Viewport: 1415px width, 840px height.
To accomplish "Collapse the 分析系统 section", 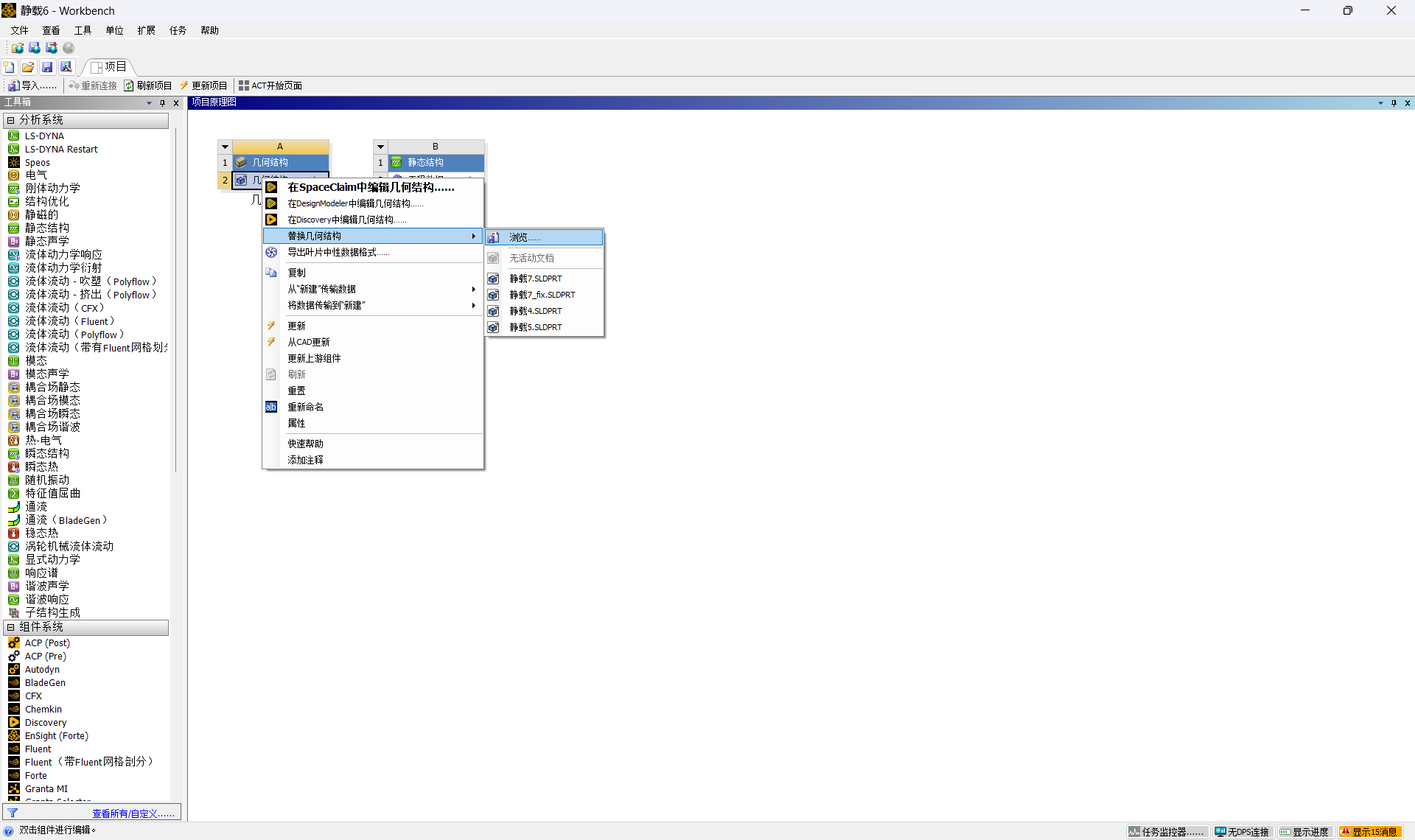I will click(x=10, y=120).
